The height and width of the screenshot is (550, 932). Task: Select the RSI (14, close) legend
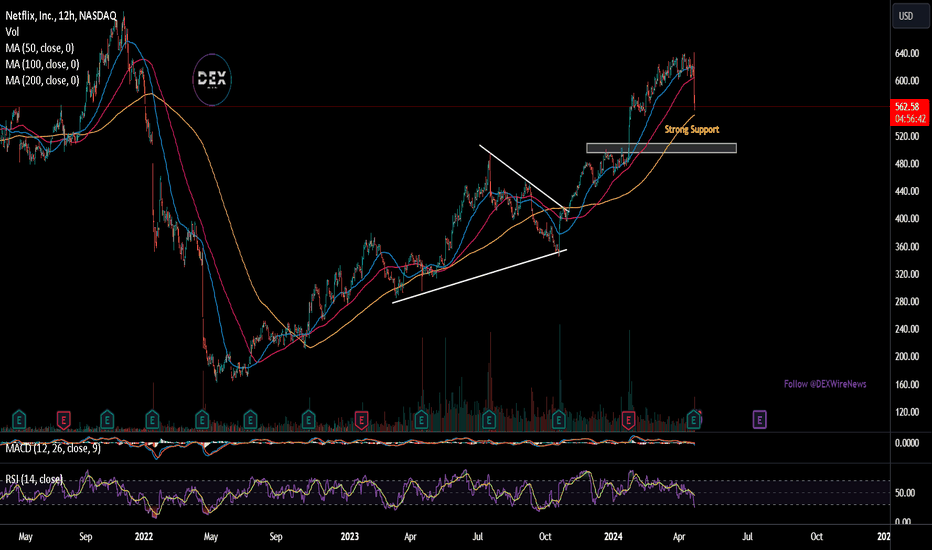pos(34,479)
